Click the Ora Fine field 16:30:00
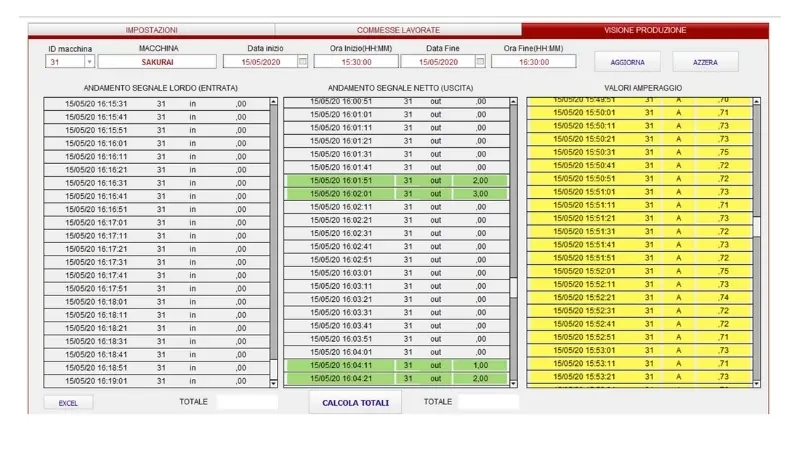 [534, 62]
